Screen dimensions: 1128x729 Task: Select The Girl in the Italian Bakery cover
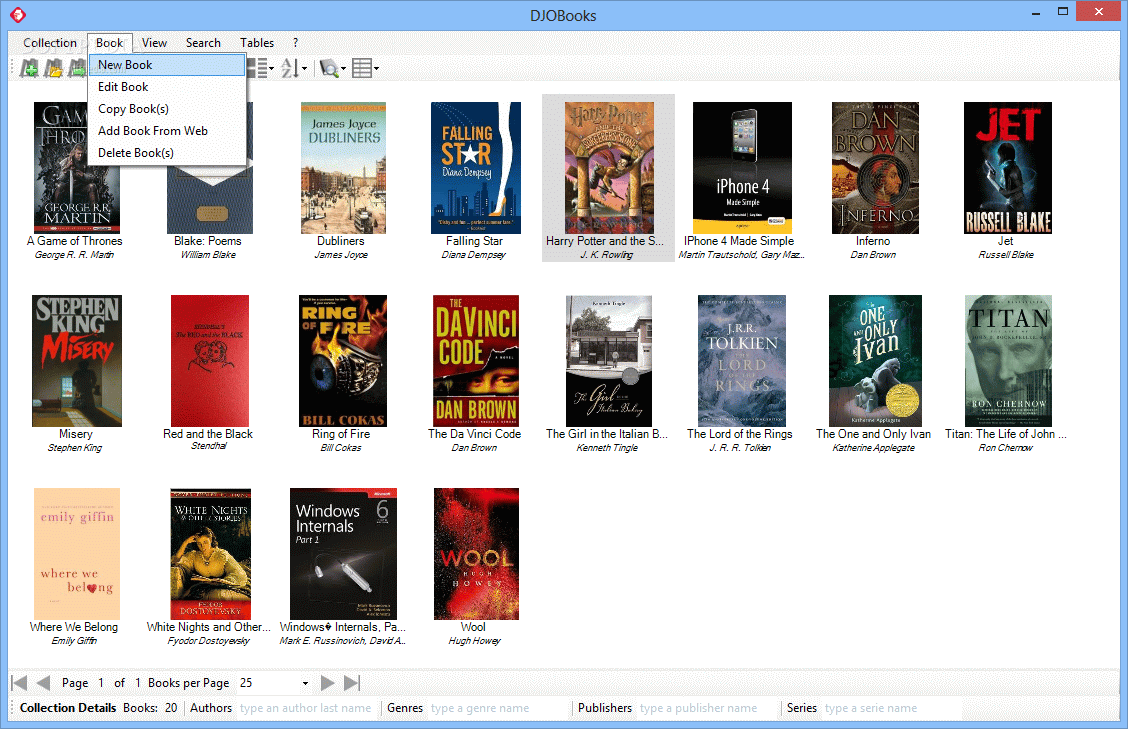(609, 361)
